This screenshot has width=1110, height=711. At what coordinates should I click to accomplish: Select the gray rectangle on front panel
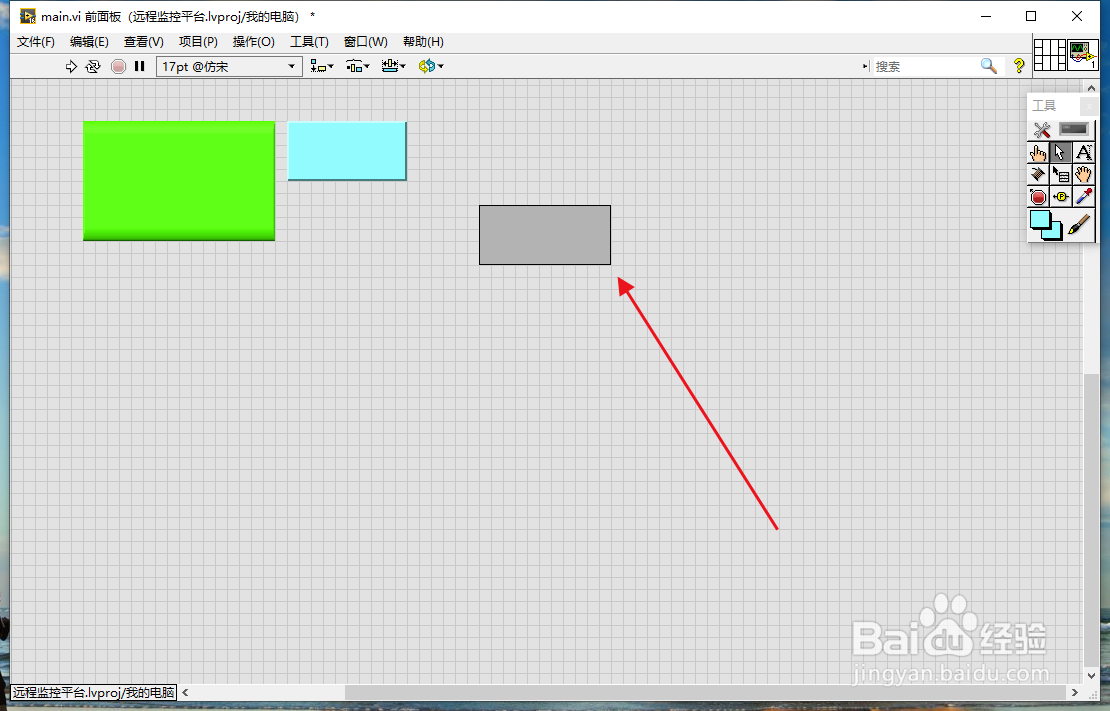tap(545, 235)
